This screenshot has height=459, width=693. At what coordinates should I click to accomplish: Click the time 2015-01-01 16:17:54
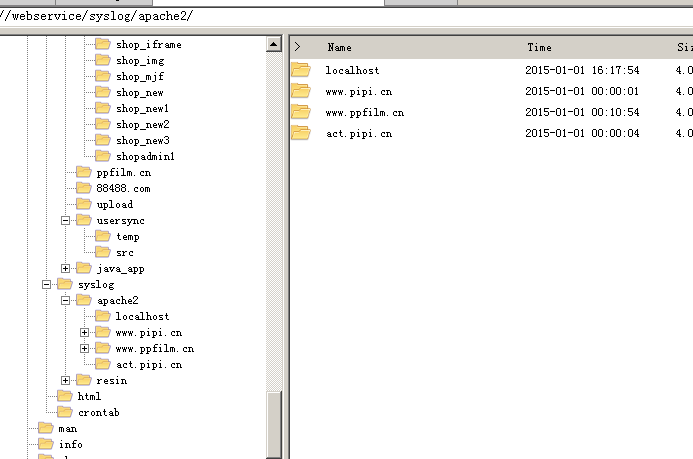[582, 70]
